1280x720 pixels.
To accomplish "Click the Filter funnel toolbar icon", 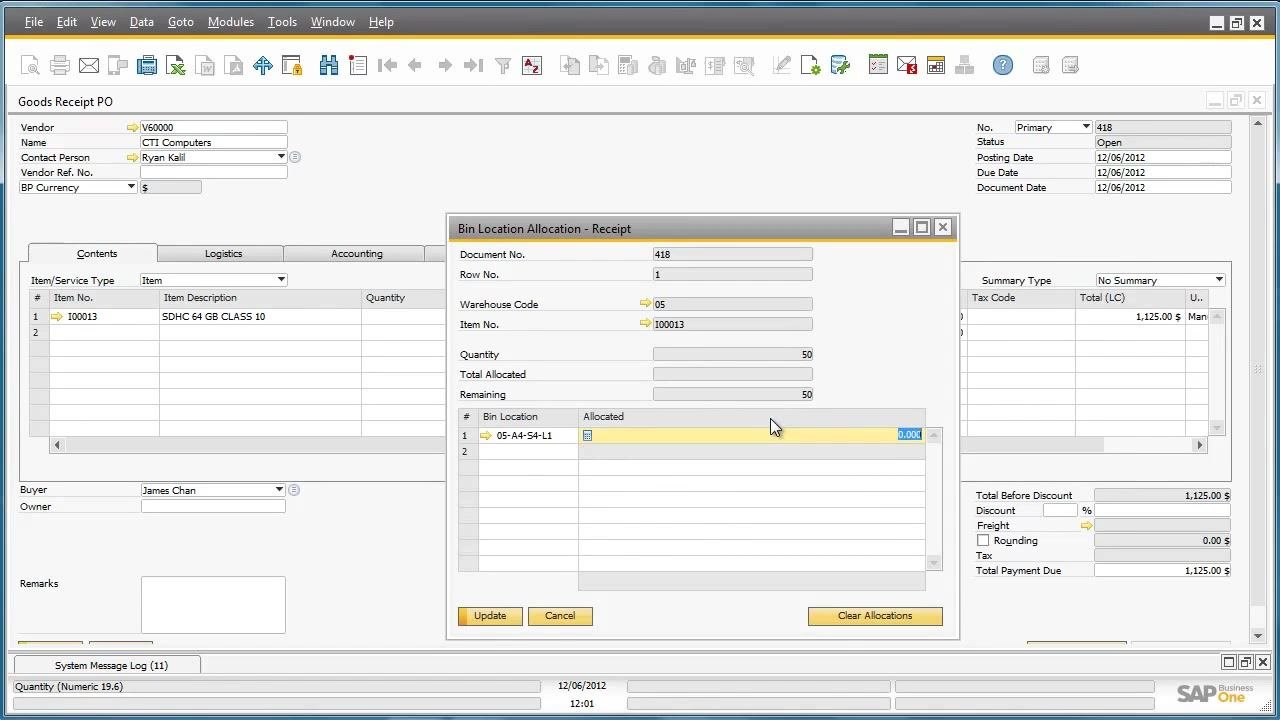I will (x=503, y=66).
